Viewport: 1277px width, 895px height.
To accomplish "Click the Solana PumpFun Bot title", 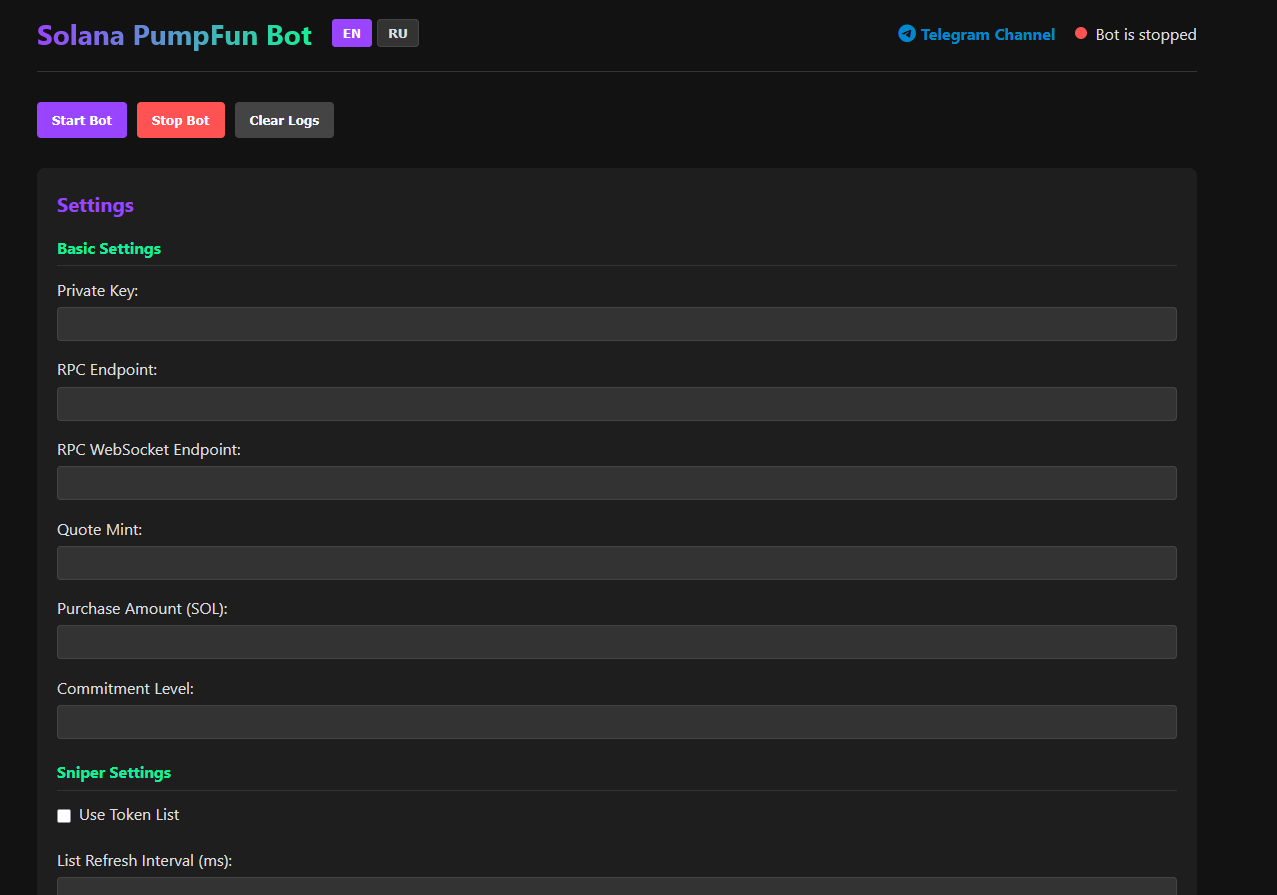I will point(175,36).
